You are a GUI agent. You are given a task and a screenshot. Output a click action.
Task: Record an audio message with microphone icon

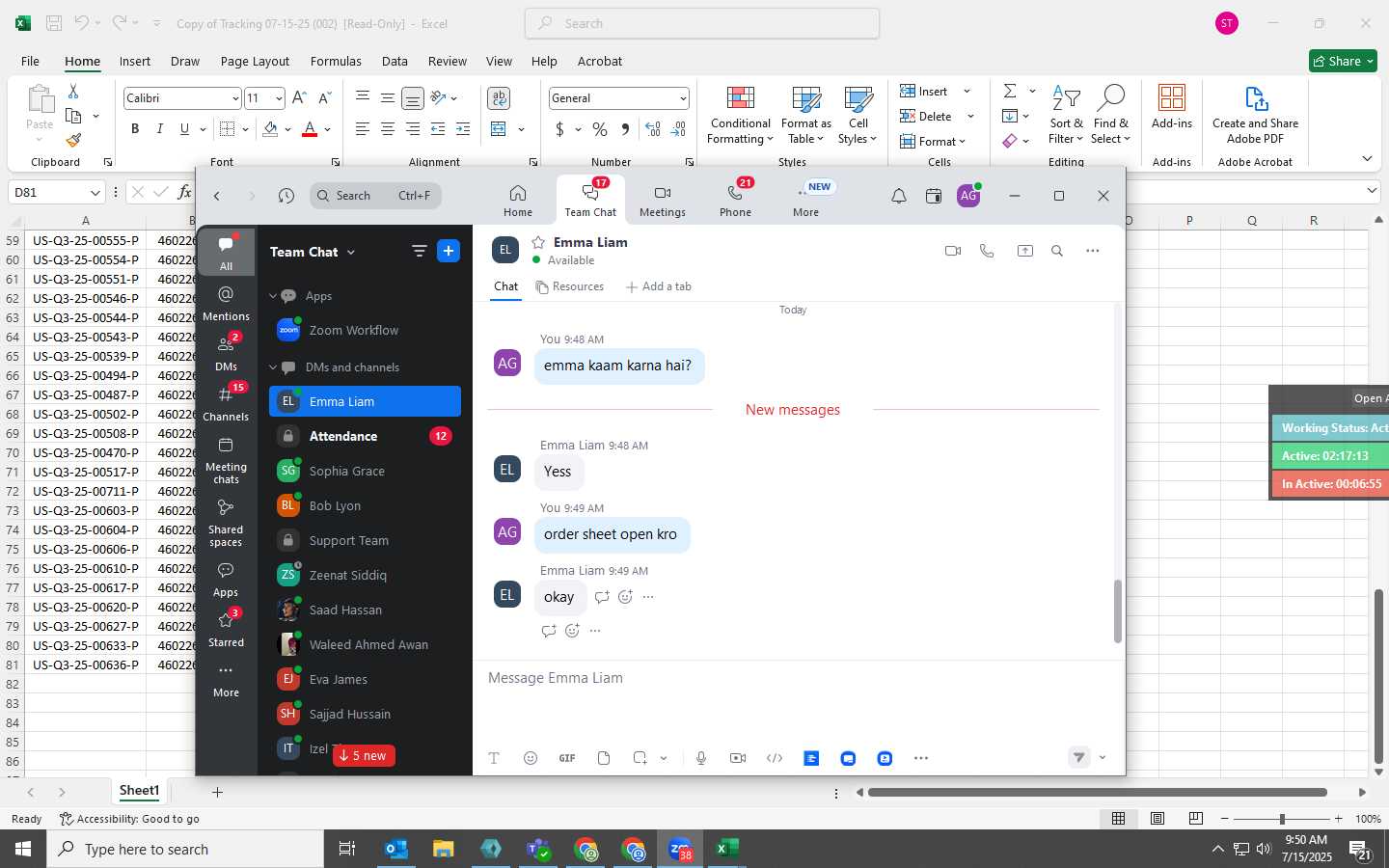tap(701, 758)
